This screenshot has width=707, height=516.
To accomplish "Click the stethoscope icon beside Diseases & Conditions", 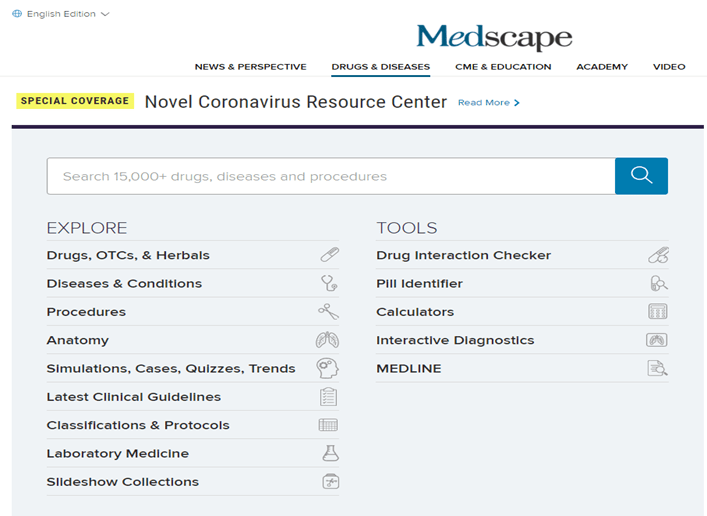I will 329,283.
